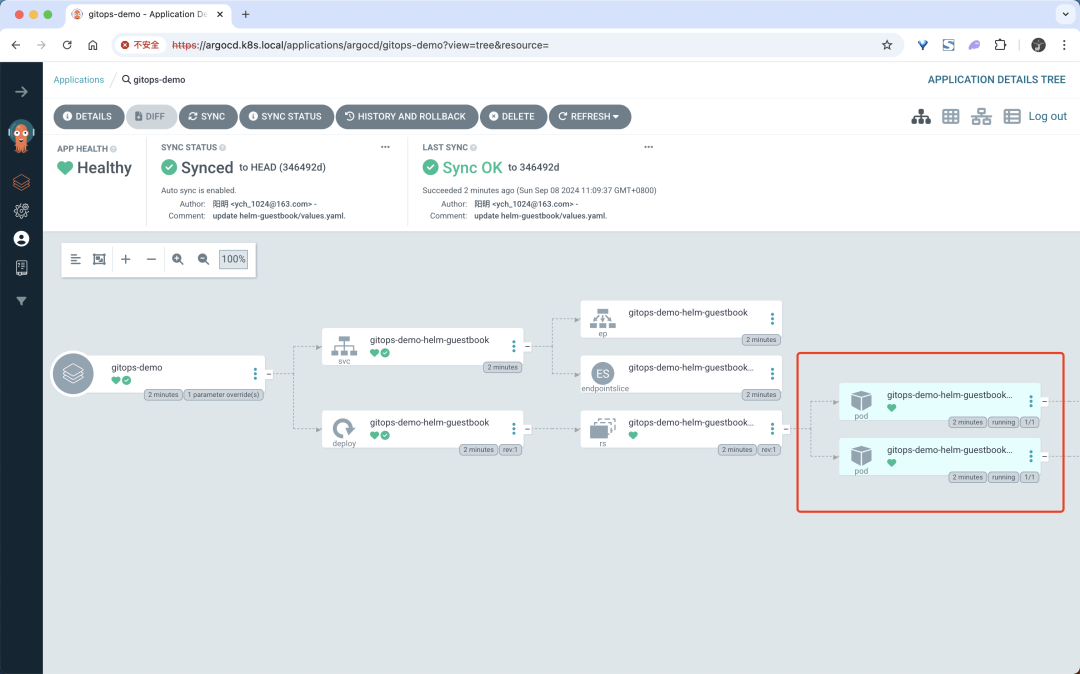Open menu dots for rs node
Viewport: 1080px width, 674px height.
coord(772,428)
